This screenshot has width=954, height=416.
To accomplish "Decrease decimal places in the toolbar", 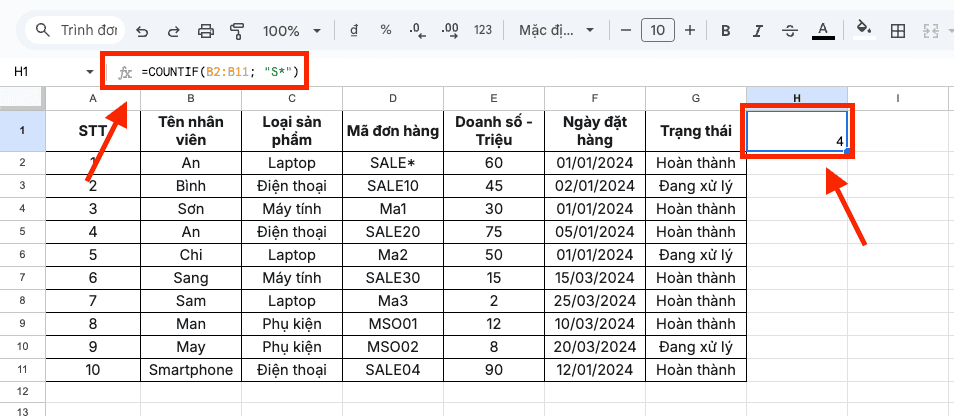I will (x=417, y=30).
